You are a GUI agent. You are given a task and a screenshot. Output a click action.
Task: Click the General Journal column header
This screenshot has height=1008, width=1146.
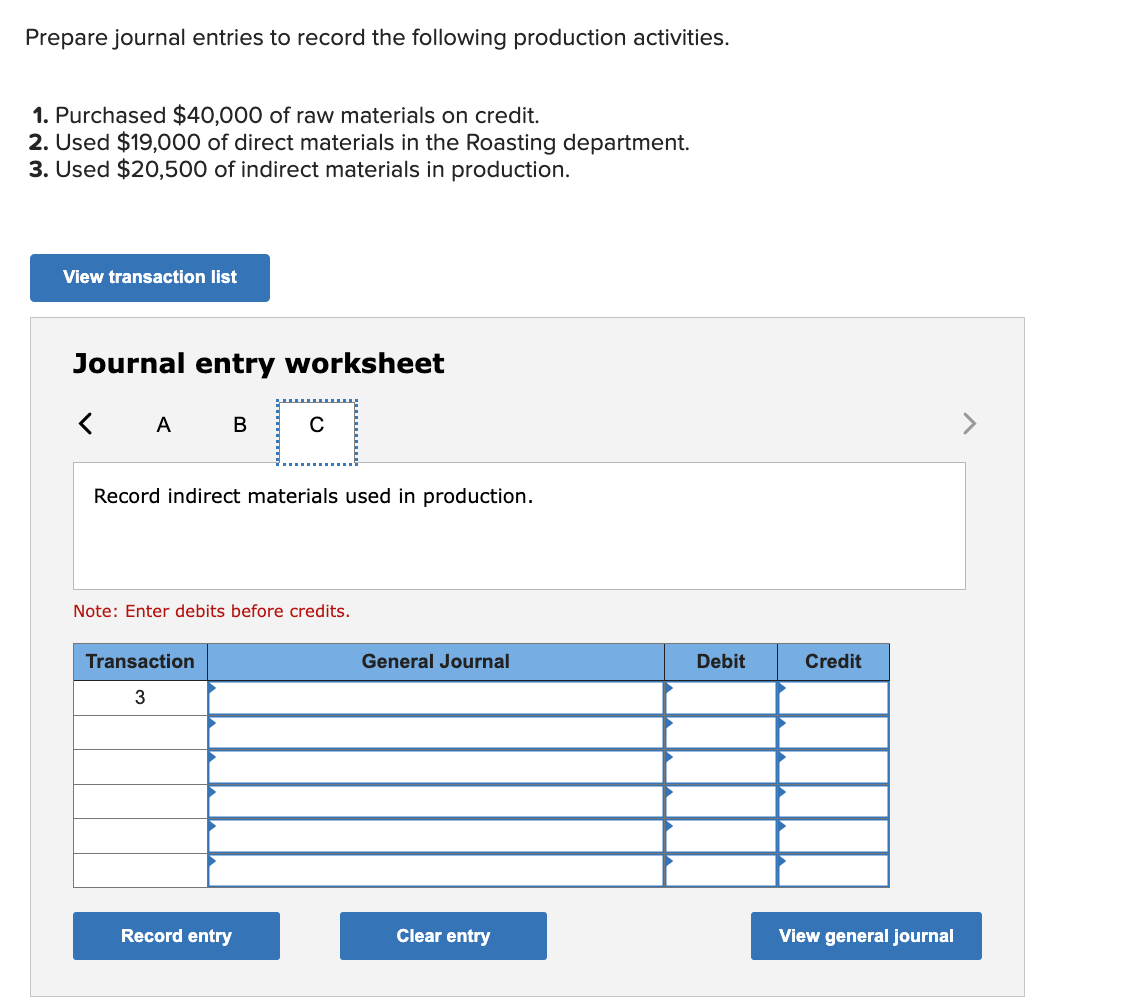435,661
